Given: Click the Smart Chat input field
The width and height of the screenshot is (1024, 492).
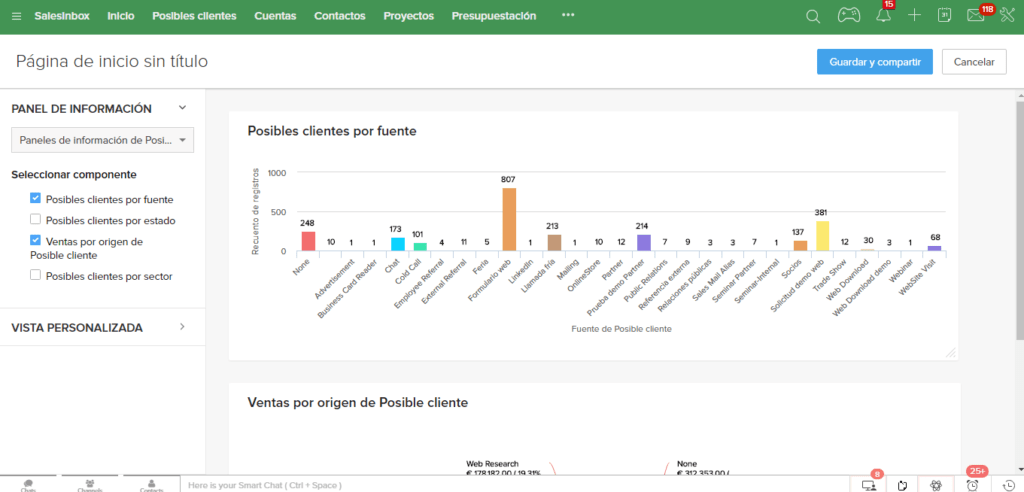Looking at the screenshot, I should coord(516,485).
